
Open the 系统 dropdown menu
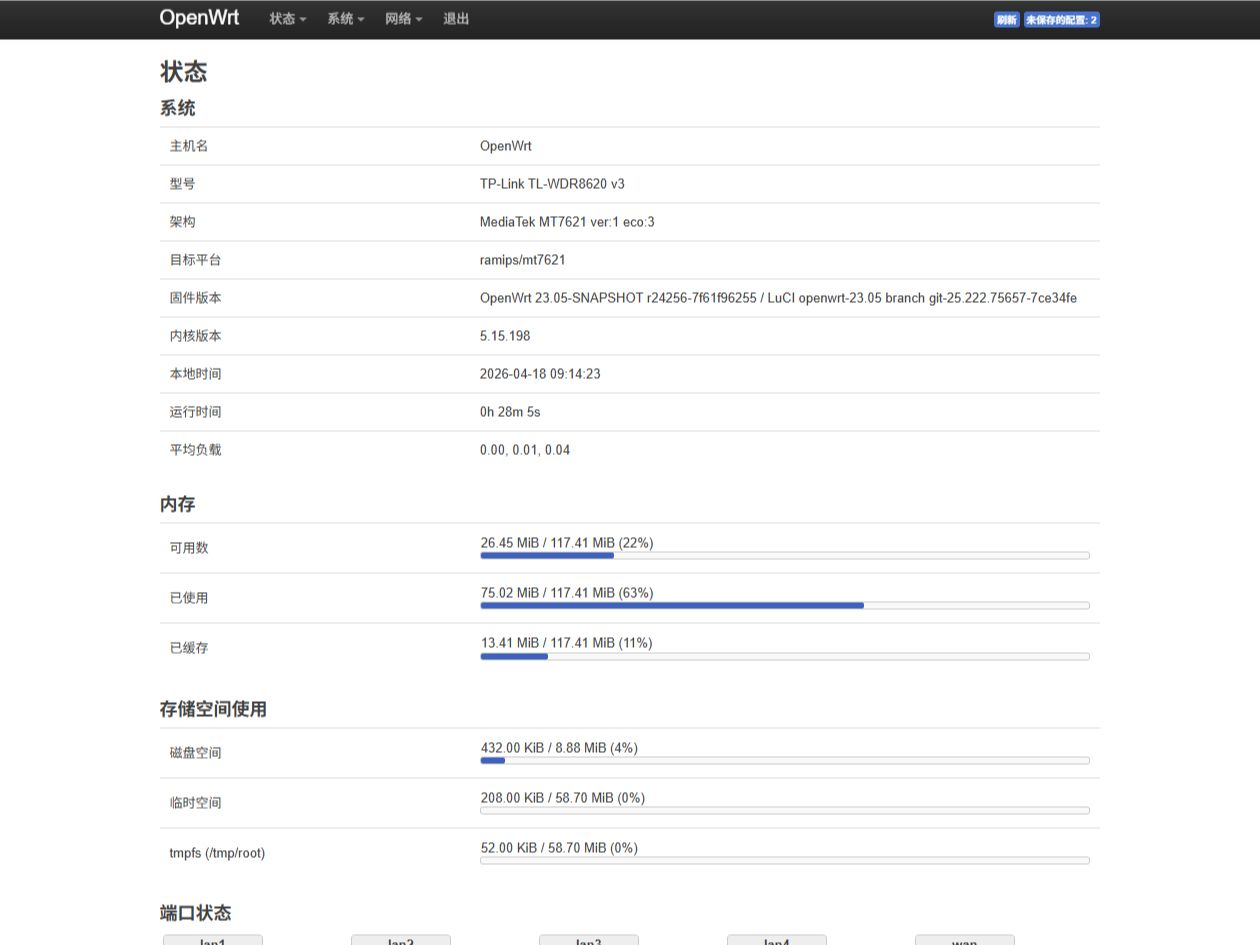346,19
